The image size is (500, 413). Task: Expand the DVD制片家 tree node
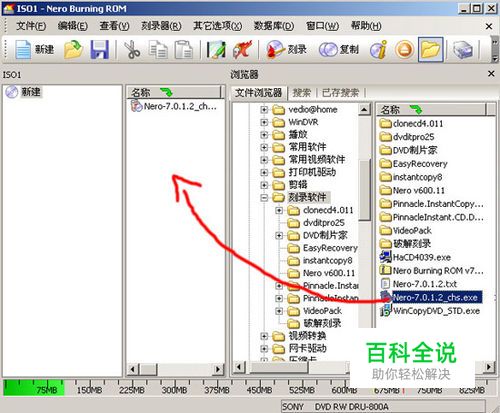tap(279, 236)
